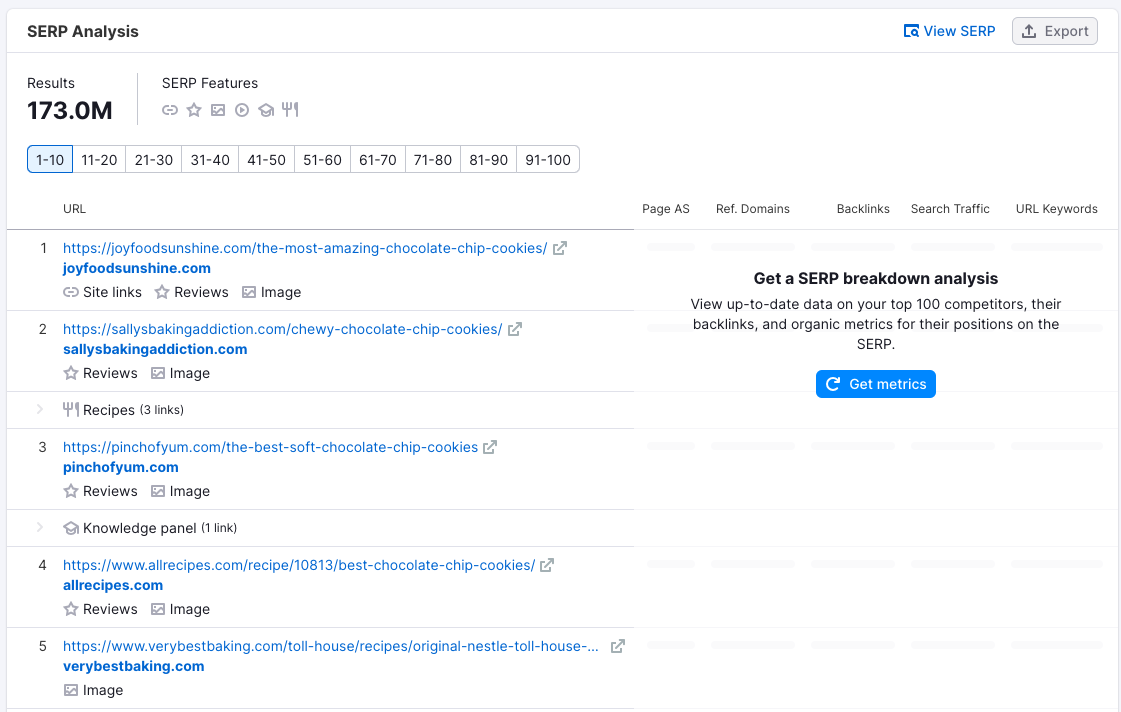Click the Ref. Domains column header

point(753,209)
